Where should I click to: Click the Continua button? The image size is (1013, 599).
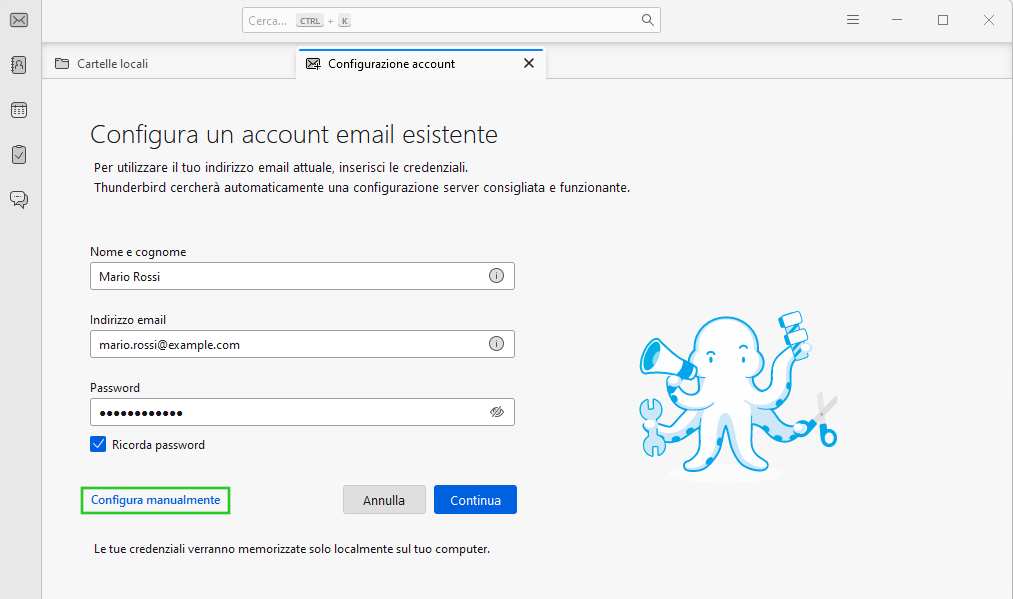click(475, 500)
